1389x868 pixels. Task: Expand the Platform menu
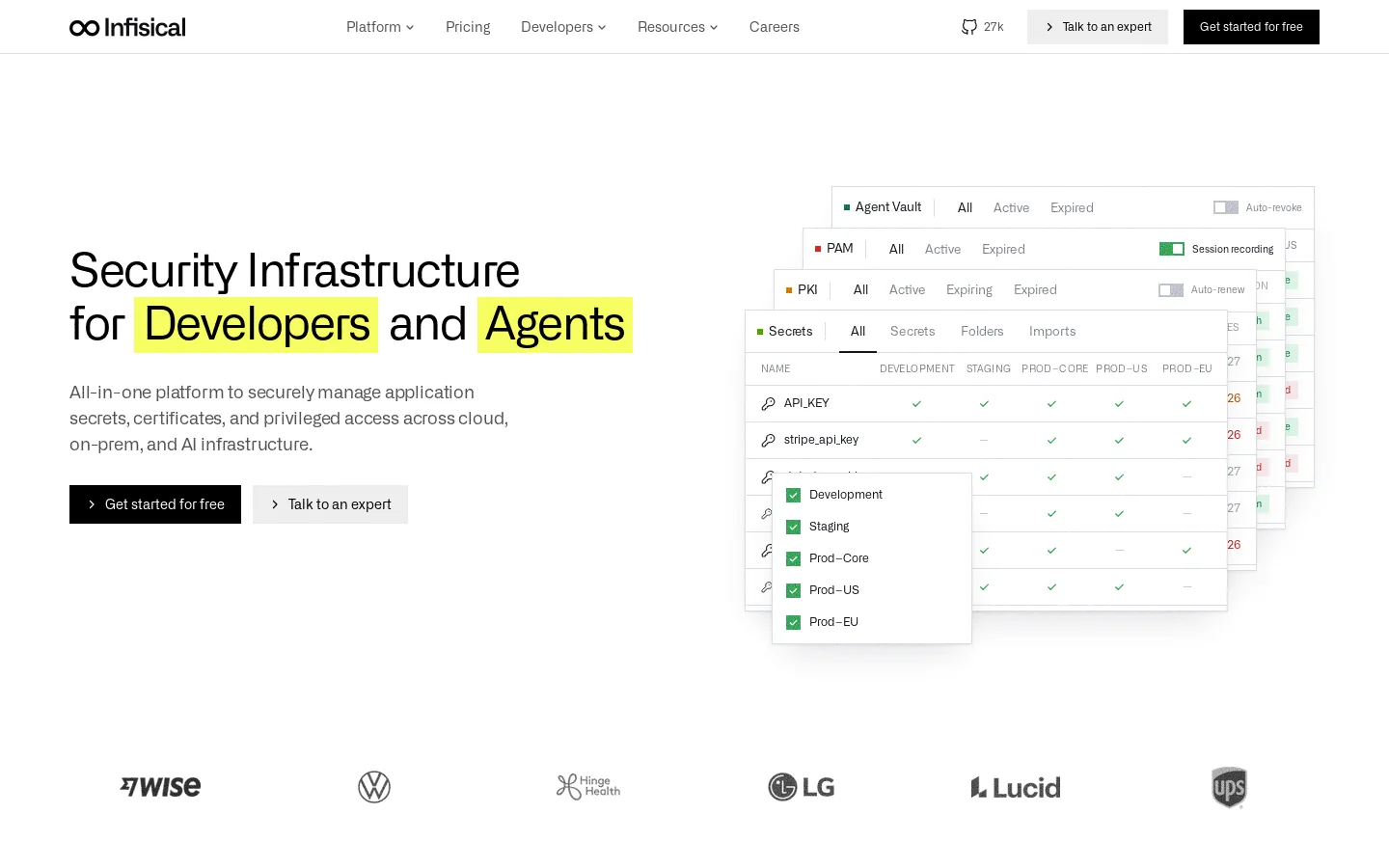click(380, 27)
